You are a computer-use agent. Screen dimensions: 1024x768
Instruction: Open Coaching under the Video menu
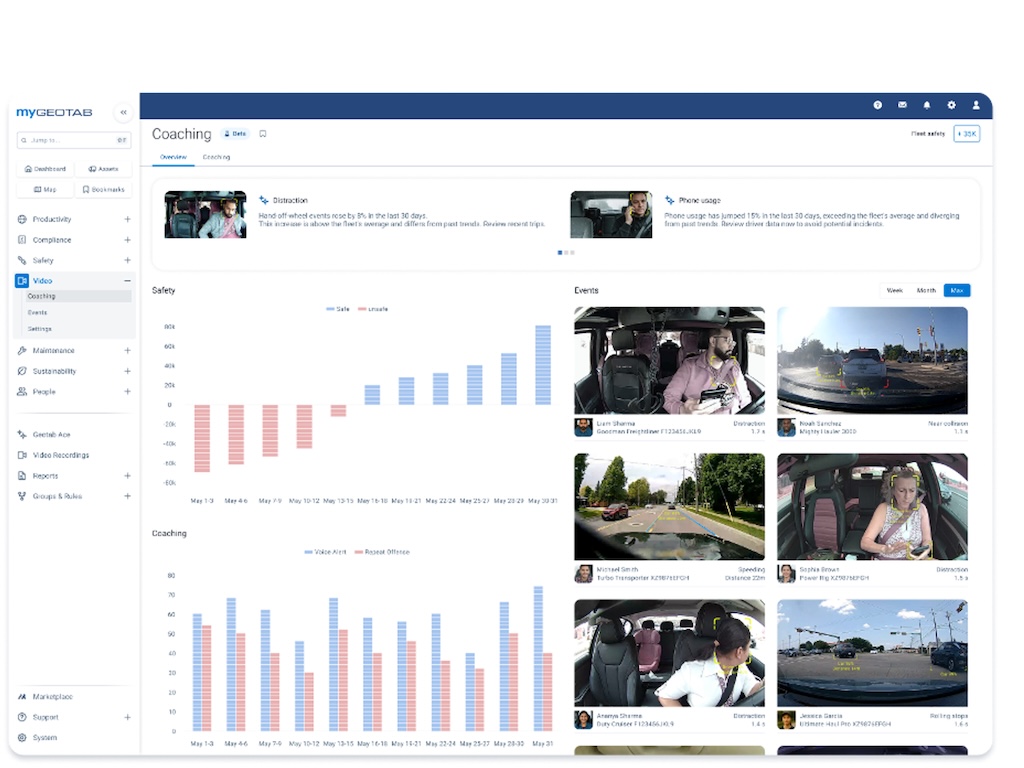(x=78, y=296)
